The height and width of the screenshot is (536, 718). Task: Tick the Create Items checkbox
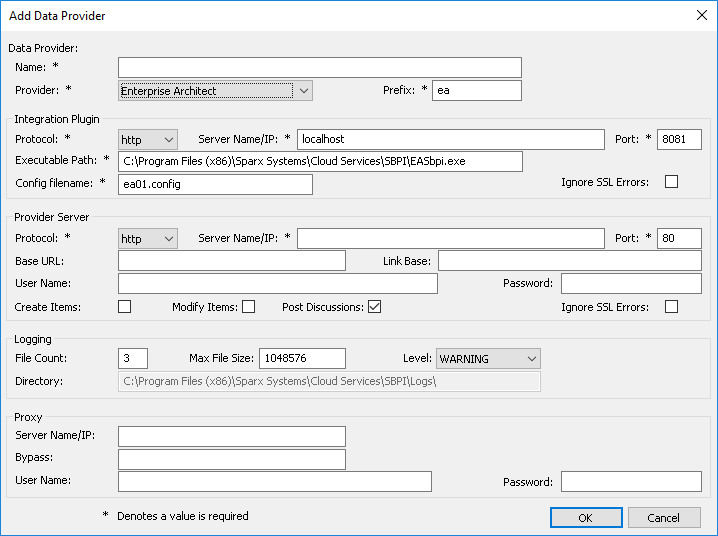pos(125,307)
